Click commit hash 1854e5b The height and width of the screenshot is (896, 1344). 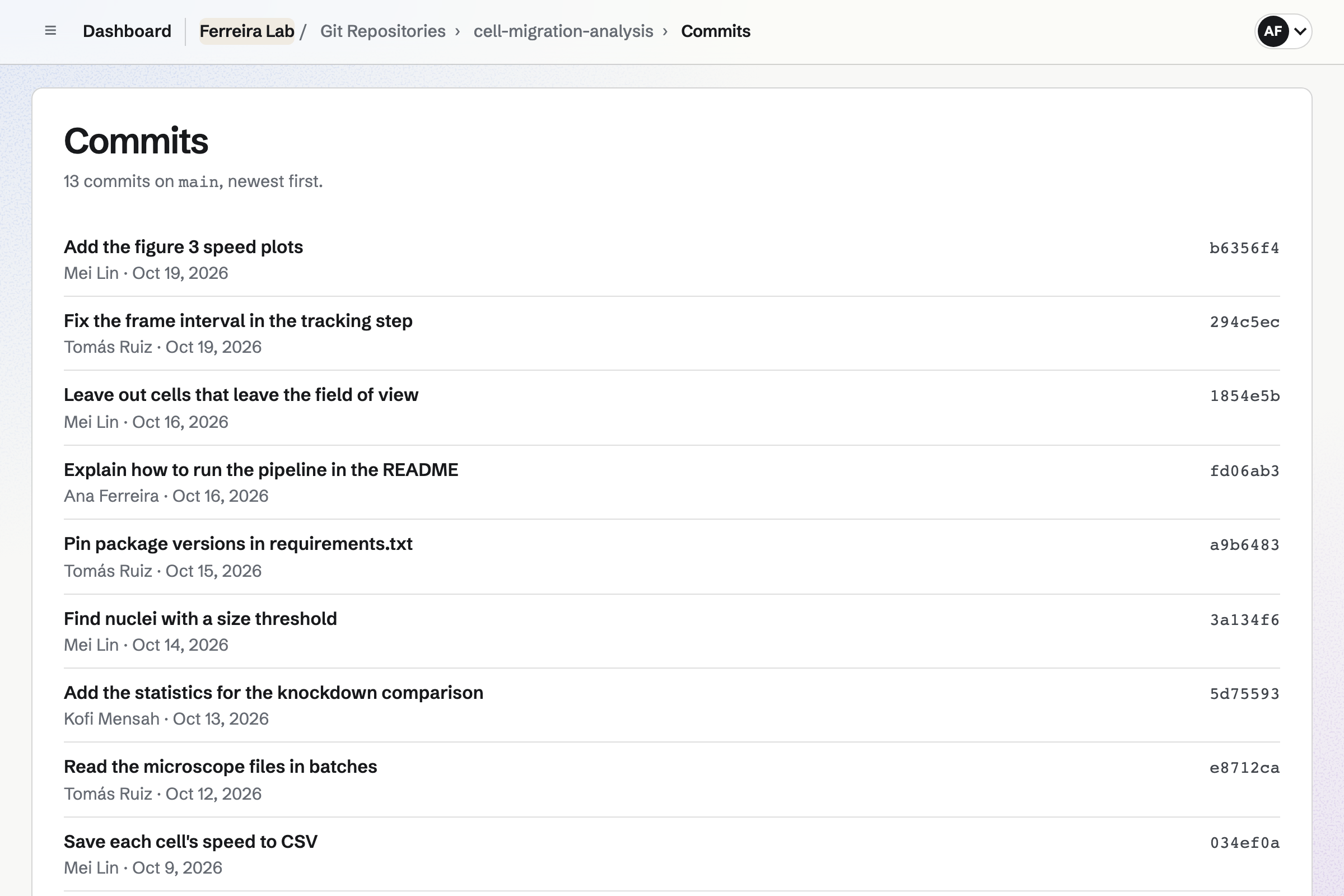(x=1244, y=396)
